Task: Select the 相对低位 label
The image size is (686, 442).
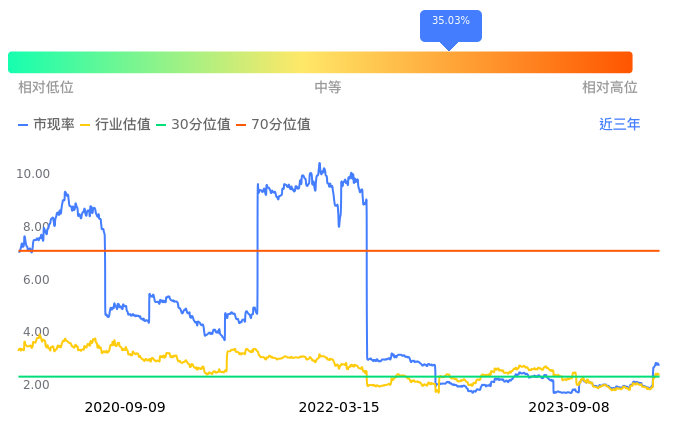Action: [46, 88]
